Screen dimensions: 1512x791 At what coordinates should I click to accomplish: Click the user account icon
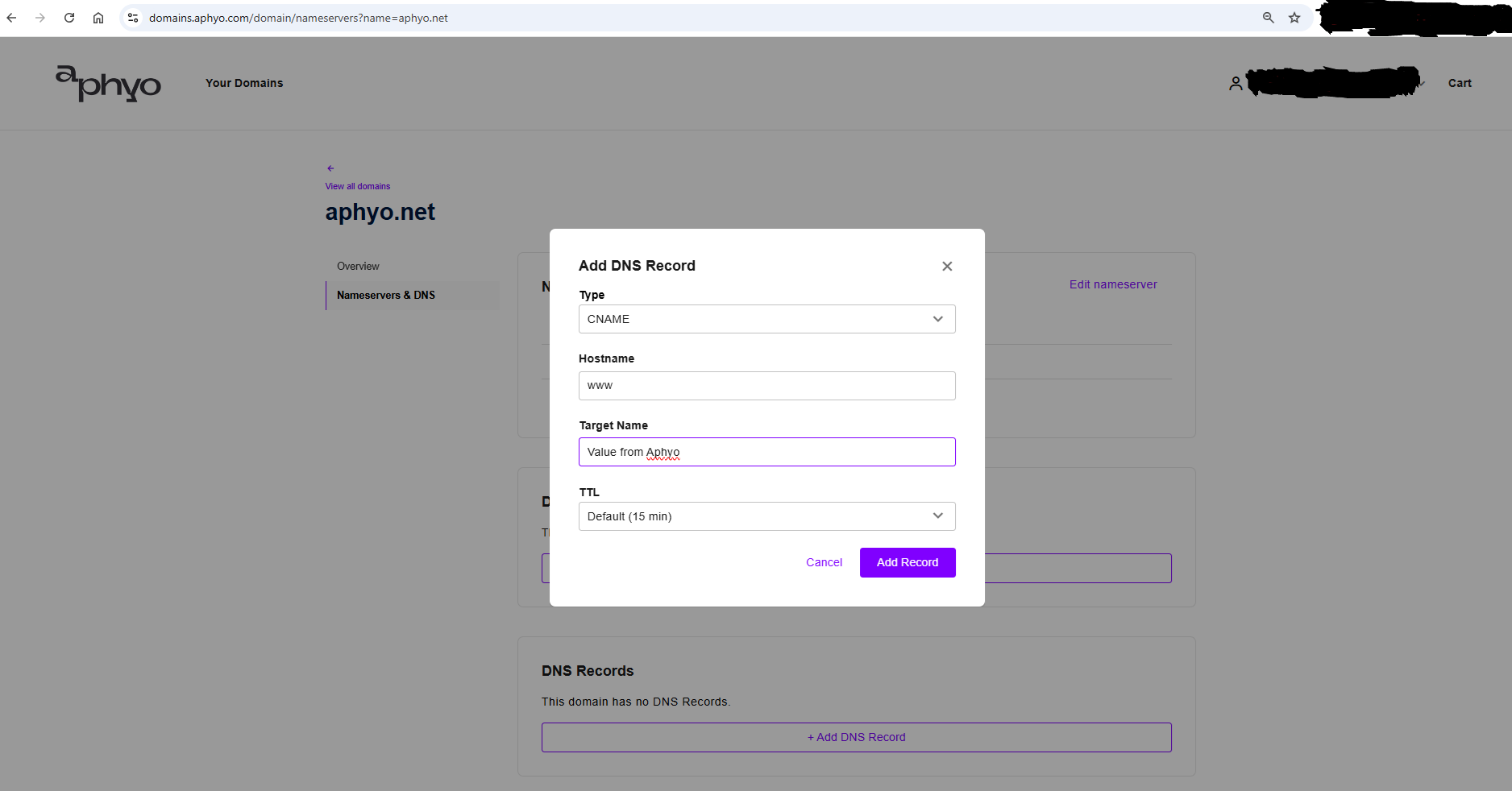click(x=1236, y=83)
